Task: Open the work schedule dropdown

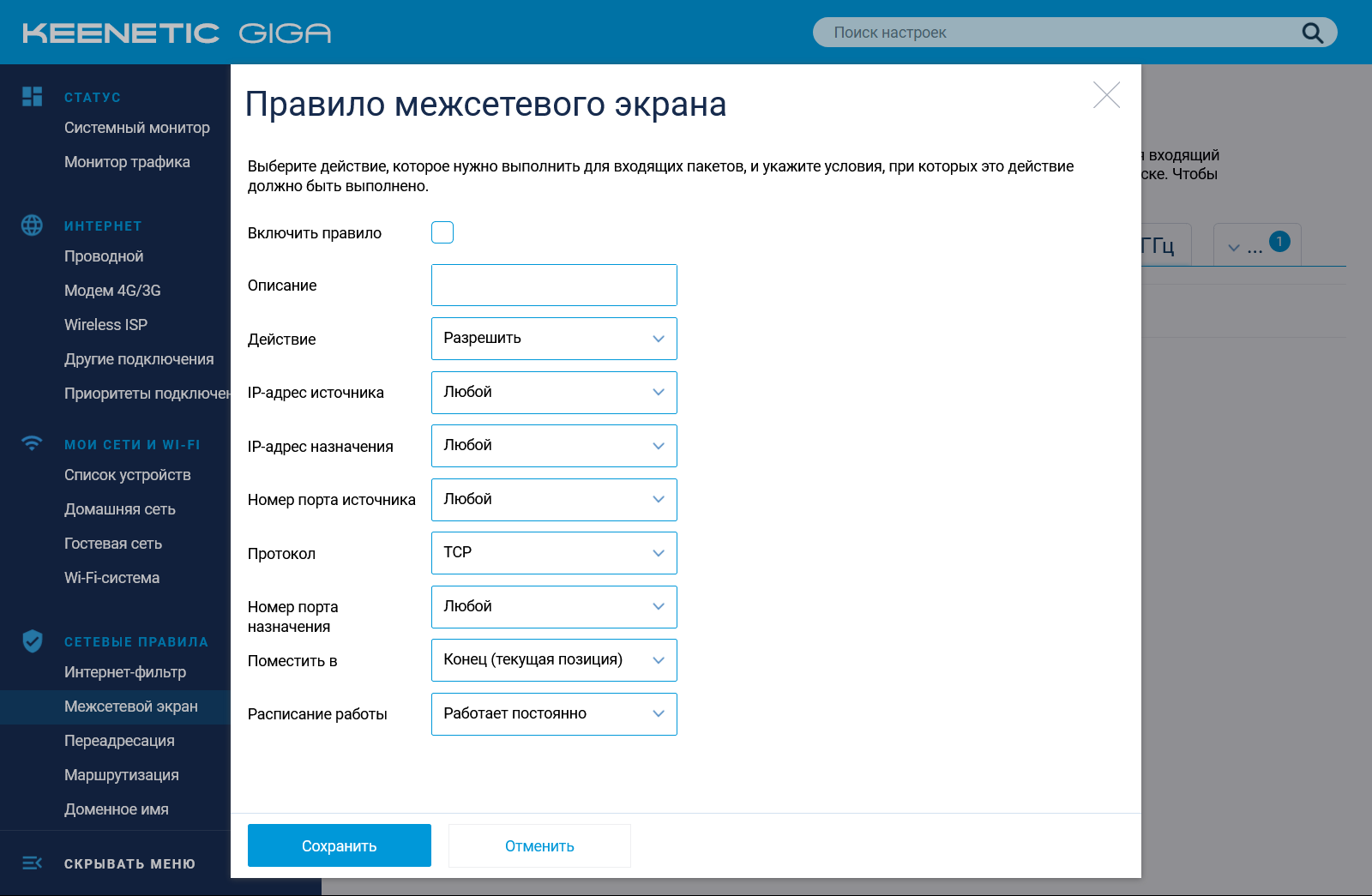Action: pyautogui.click(x=554, y=714)
